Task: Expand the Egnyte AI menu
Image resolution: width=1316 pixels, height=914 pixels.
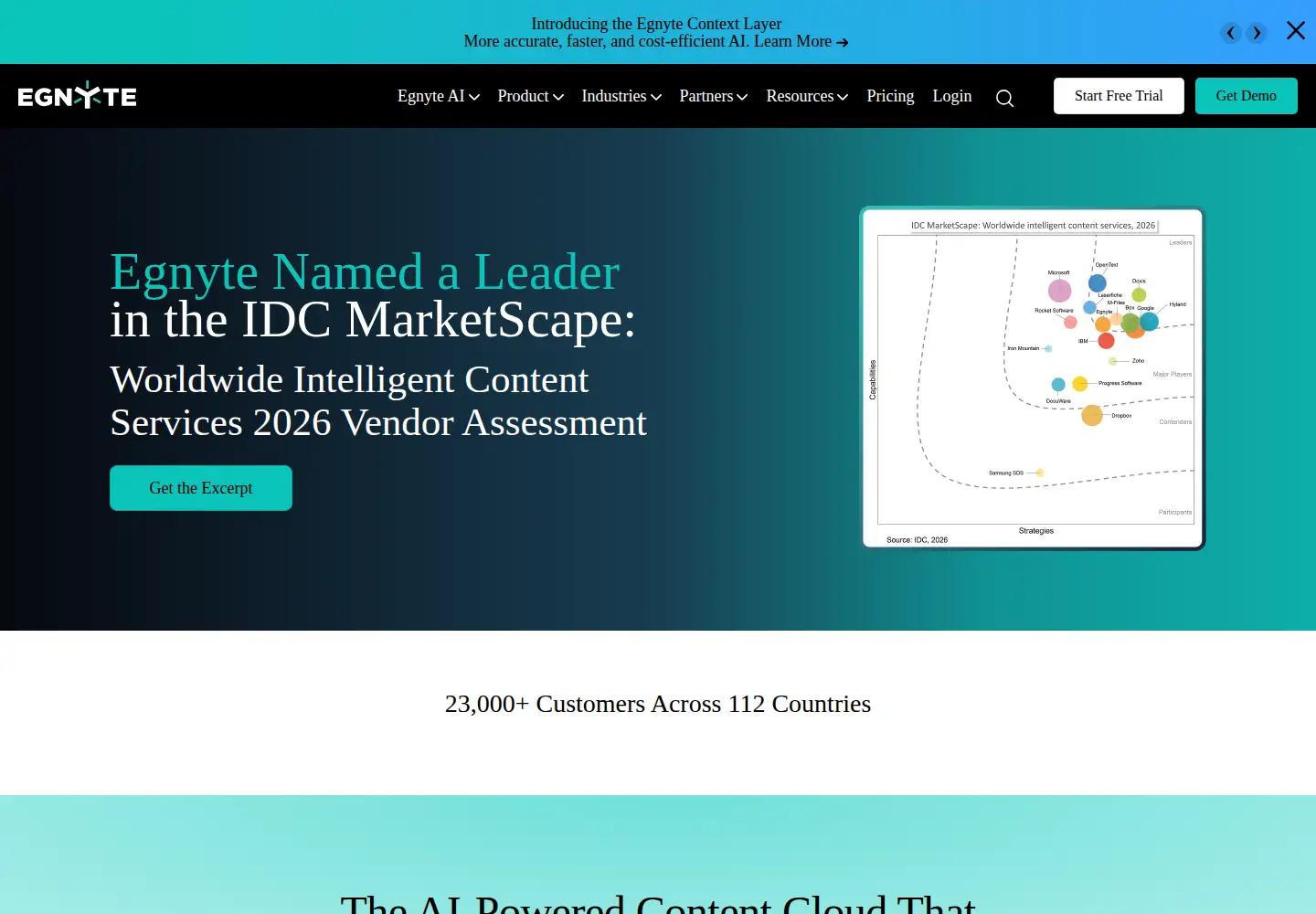Action: point(439,96)
